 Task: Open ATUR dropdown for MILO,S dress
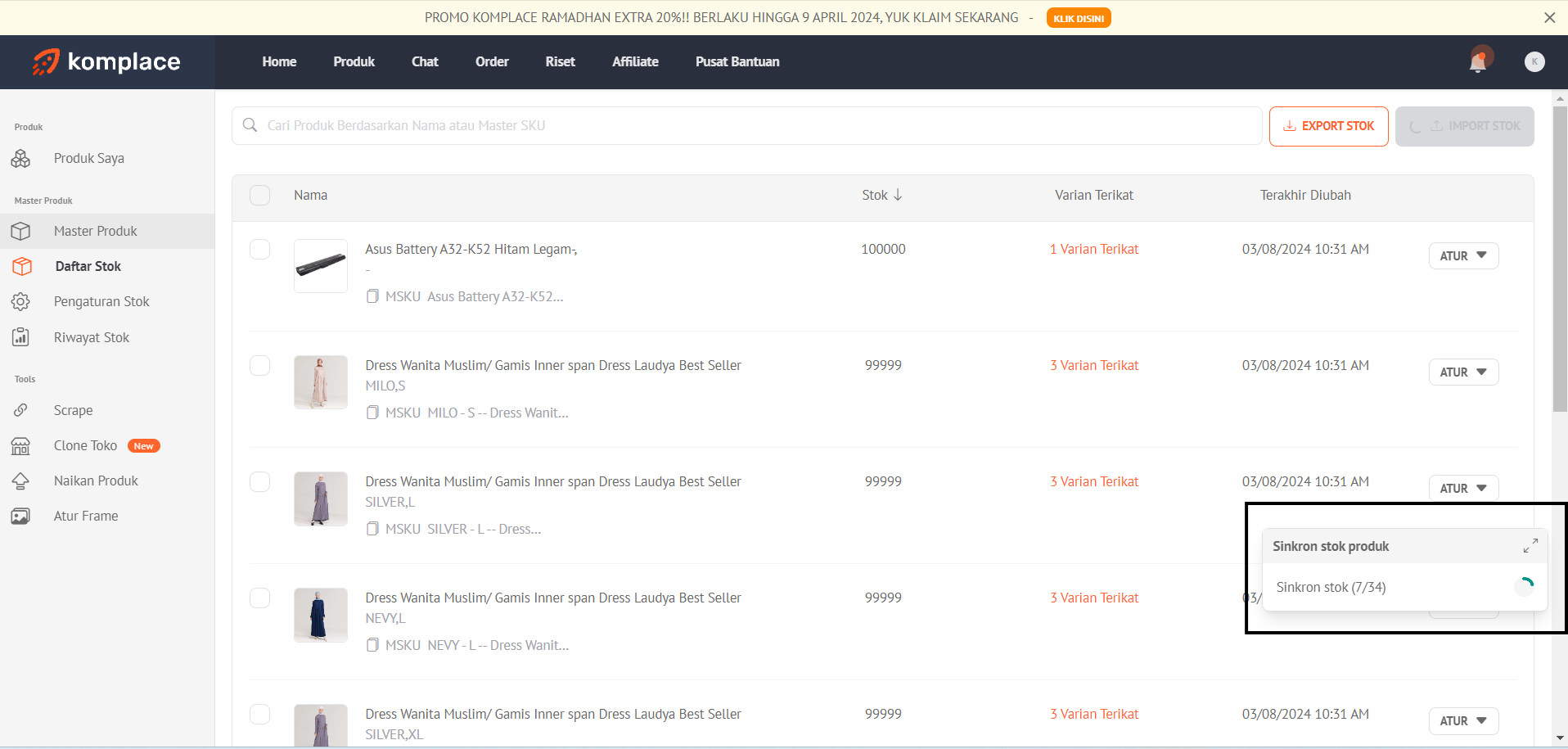point(1463,372)
